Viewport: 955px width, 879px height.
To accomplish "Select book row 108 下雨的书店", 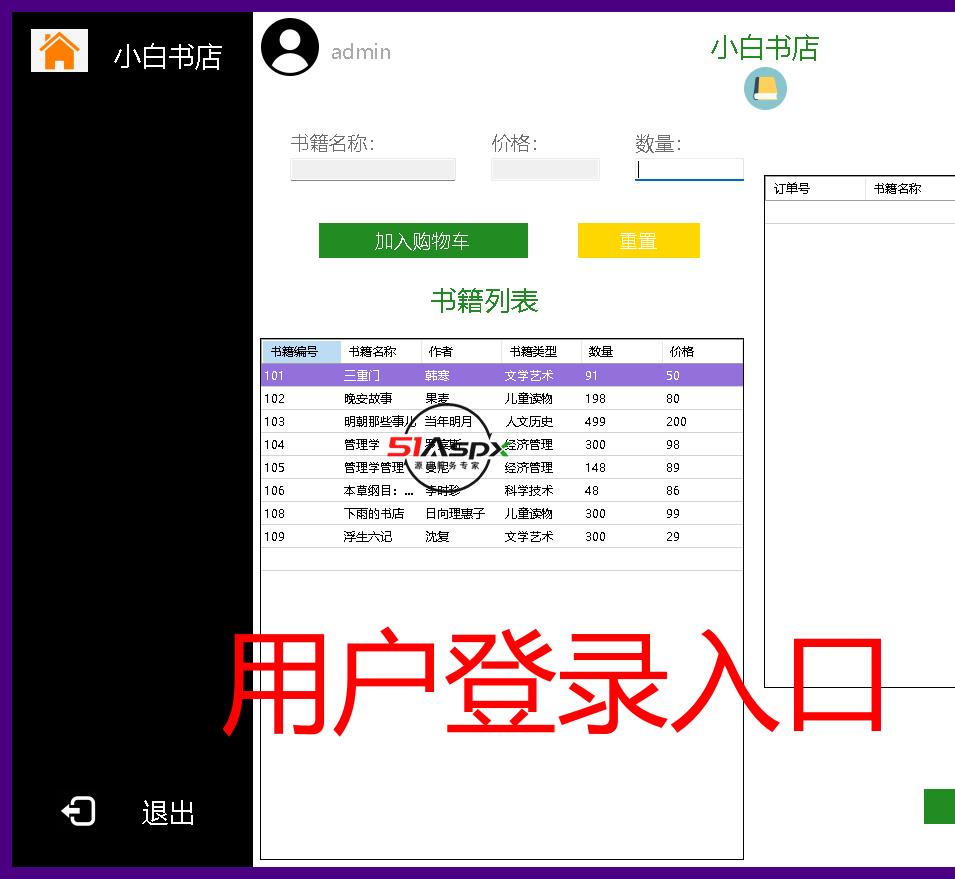I will (502, 514).
